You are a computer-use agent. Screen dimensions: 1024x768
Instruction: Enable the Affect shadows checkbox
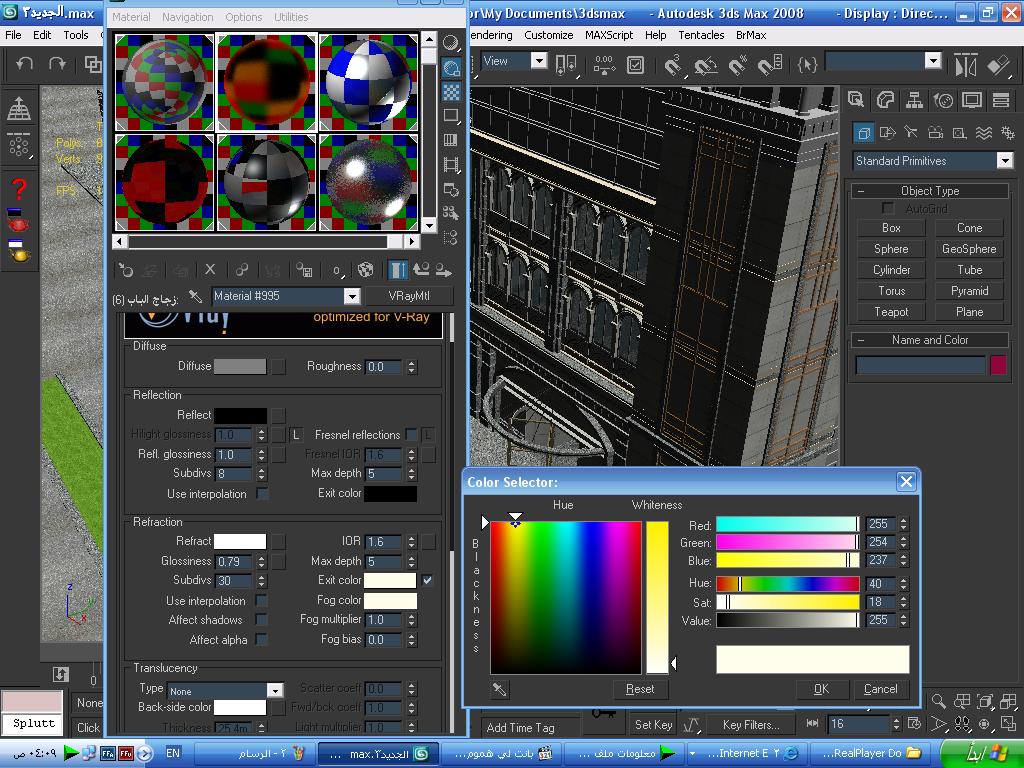click(x=261, y=619)
